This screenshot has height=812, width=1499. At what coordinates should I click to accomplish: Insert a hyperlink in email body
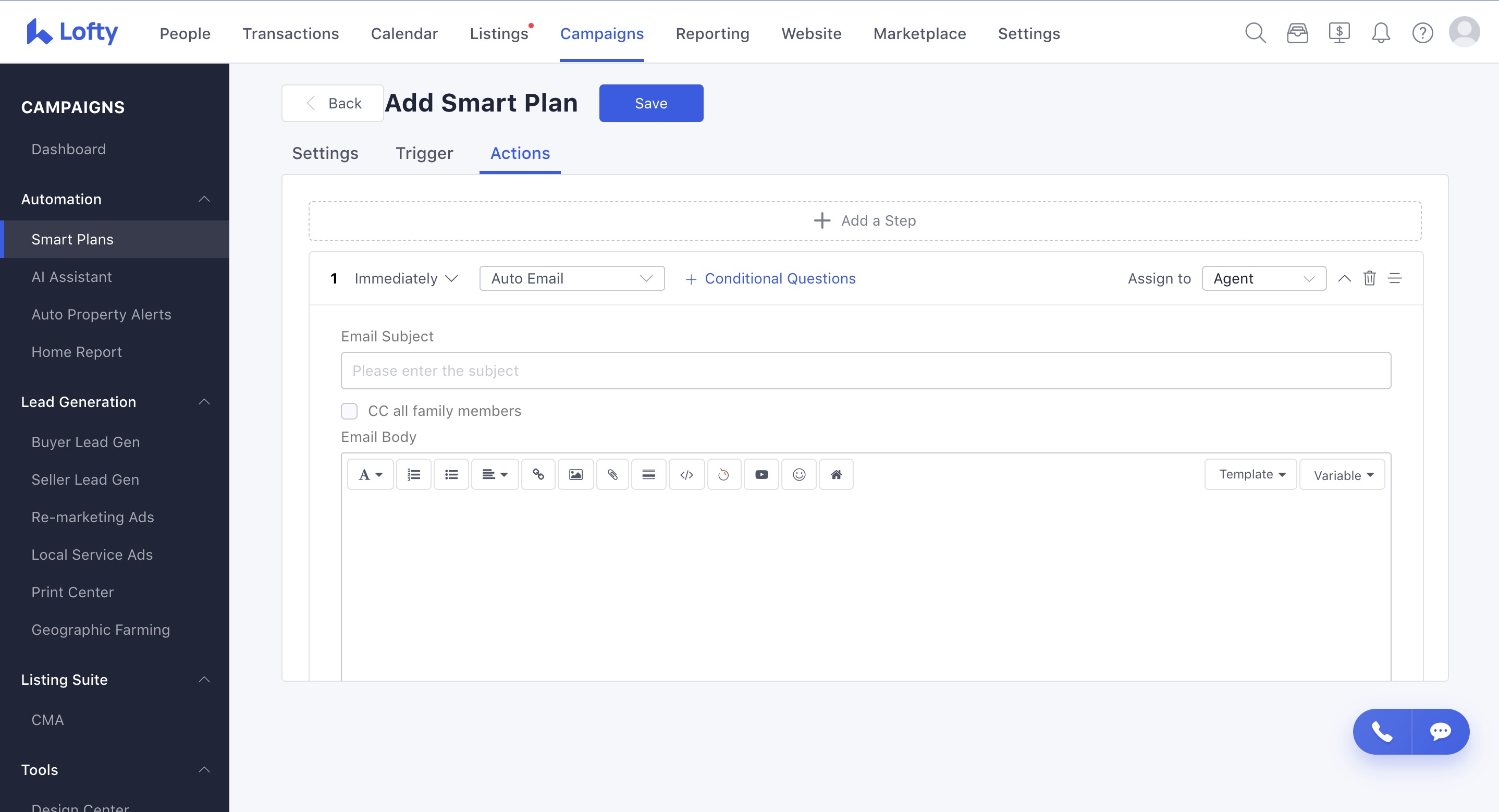[538, 474]
